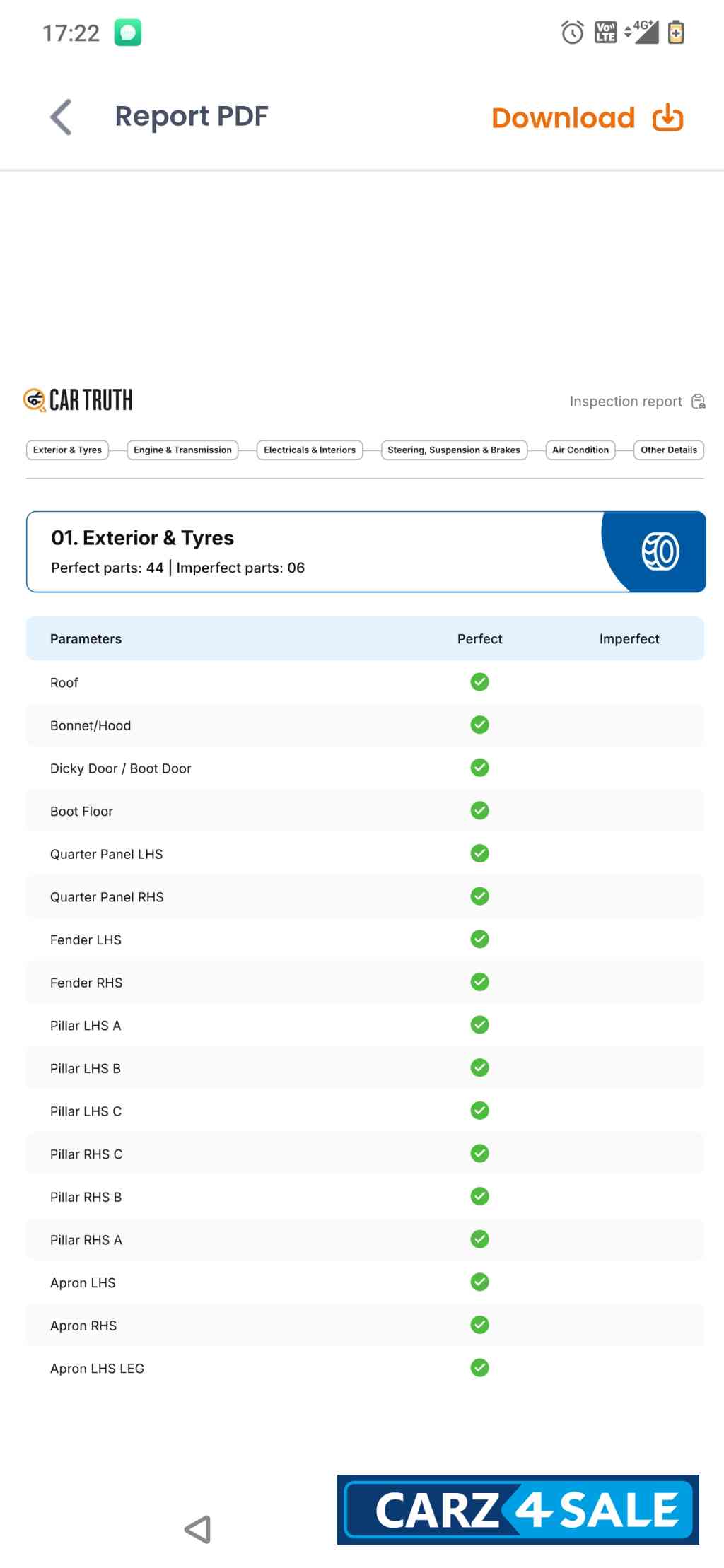Viewport: 724px width, 1568px height.
Task: Go to Steering, Suspension & Brakes section
Action: [x=454, y=450]
